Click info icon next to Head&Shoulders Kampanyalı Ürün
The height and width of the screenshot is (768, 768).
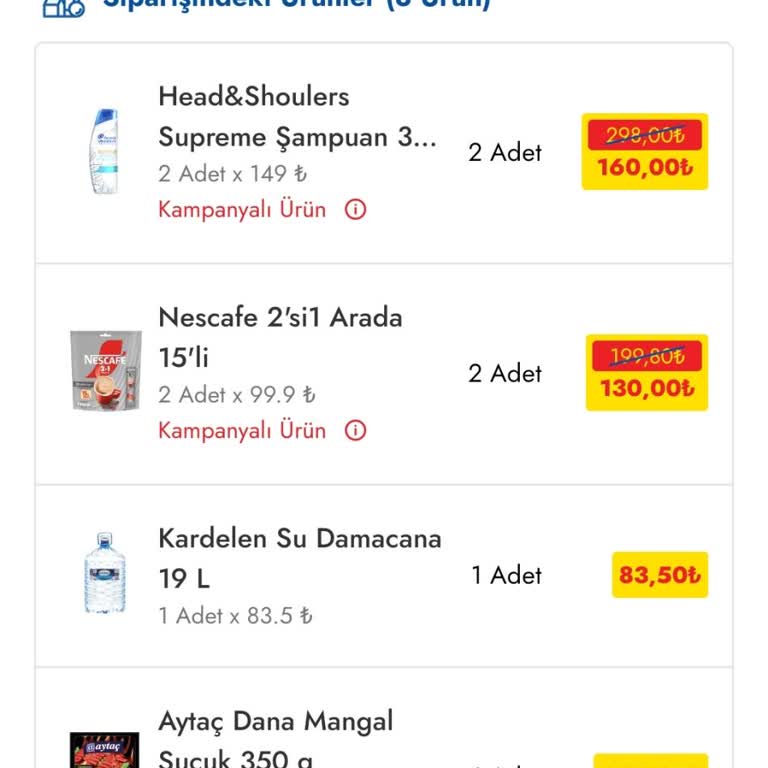[355, 210]
